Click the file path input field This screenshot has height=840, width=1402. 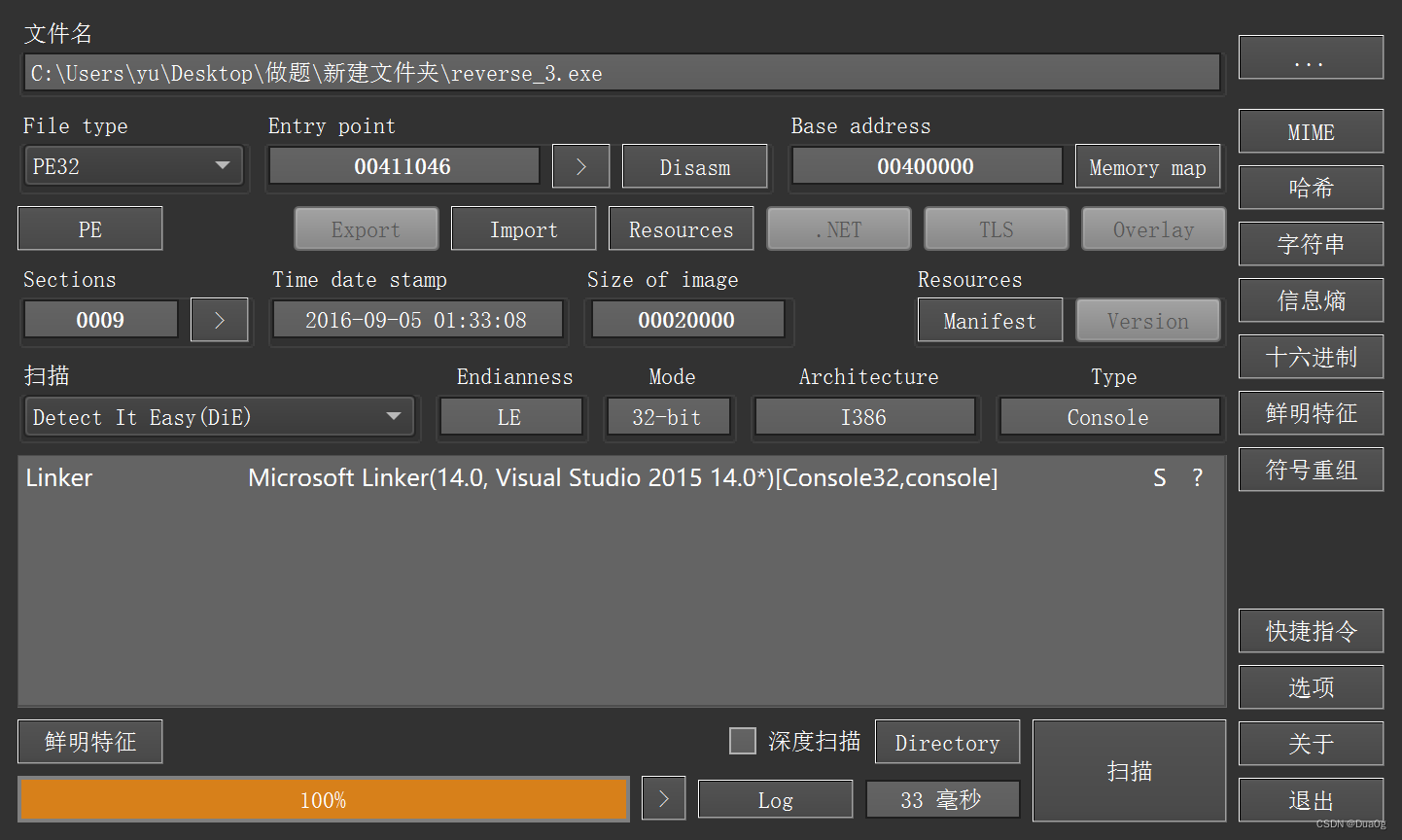[x=622, y=72]
